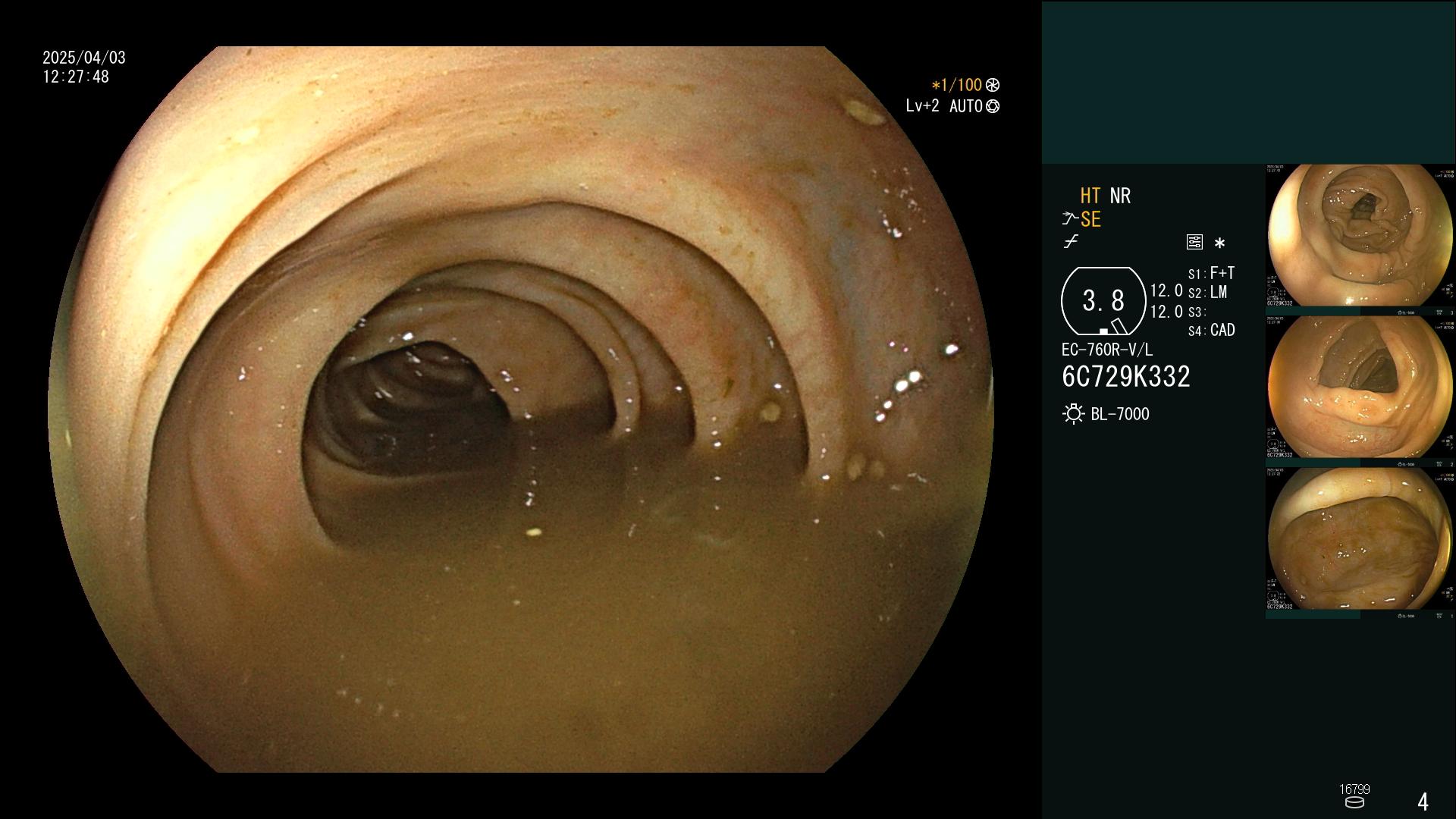Click the curve arrow icon left of SE
Image resolution: width=1456 pixels, height=819 pixels.
coord(1070,219)
